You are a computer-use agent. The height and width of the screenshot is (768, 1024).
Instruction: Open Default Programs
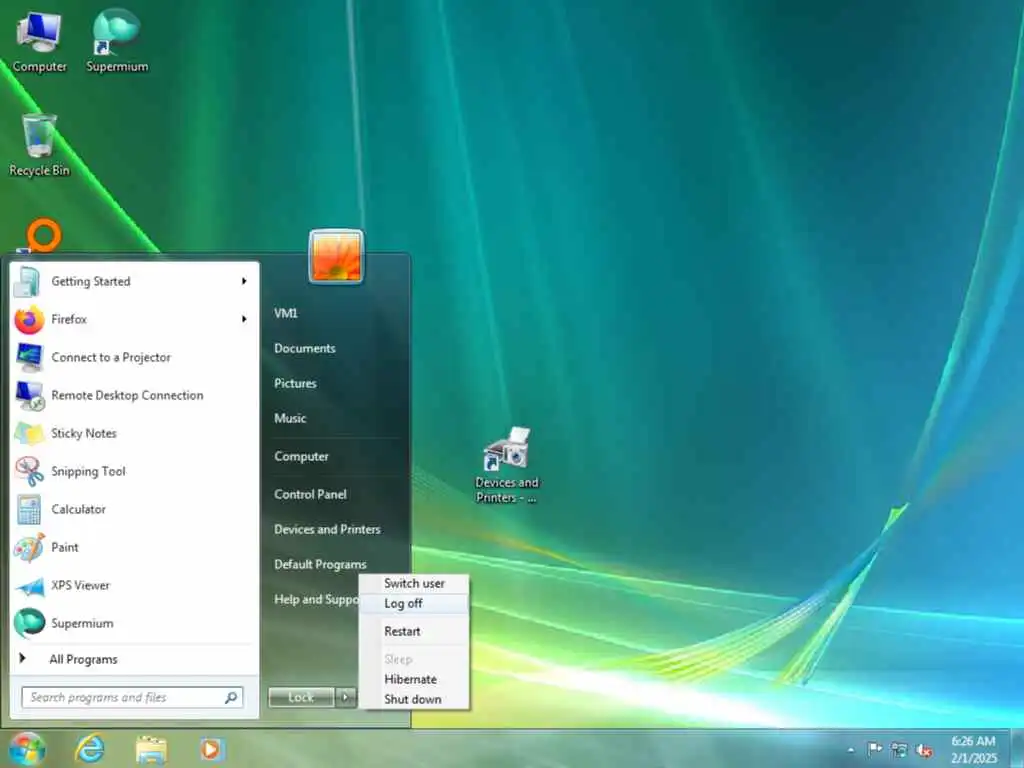click(x=320, y=564)
